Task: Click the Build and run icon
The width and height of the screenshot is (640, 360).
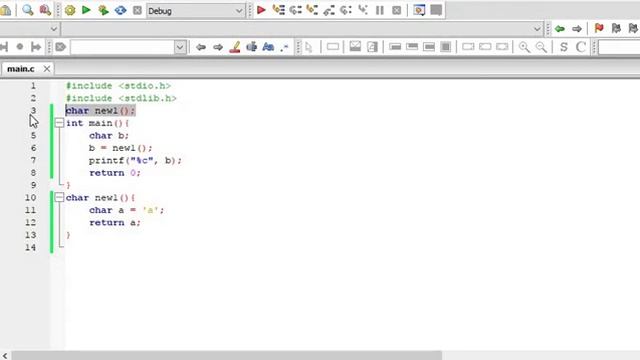Action: pos(103,10)
